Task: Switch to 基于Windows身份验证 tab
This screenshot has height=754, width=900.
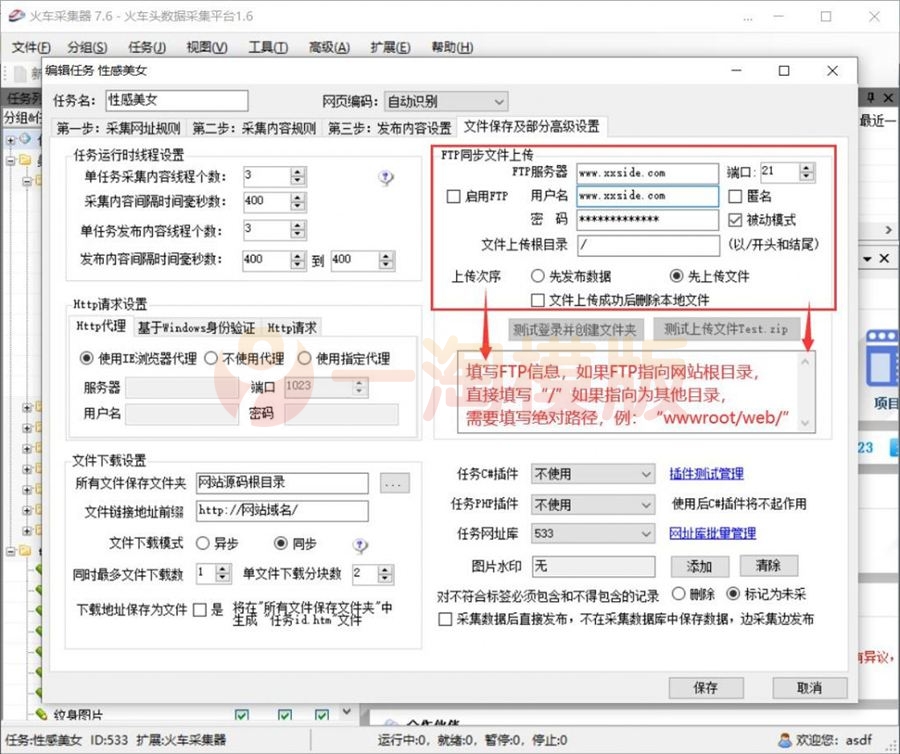Action: point(196,328)
